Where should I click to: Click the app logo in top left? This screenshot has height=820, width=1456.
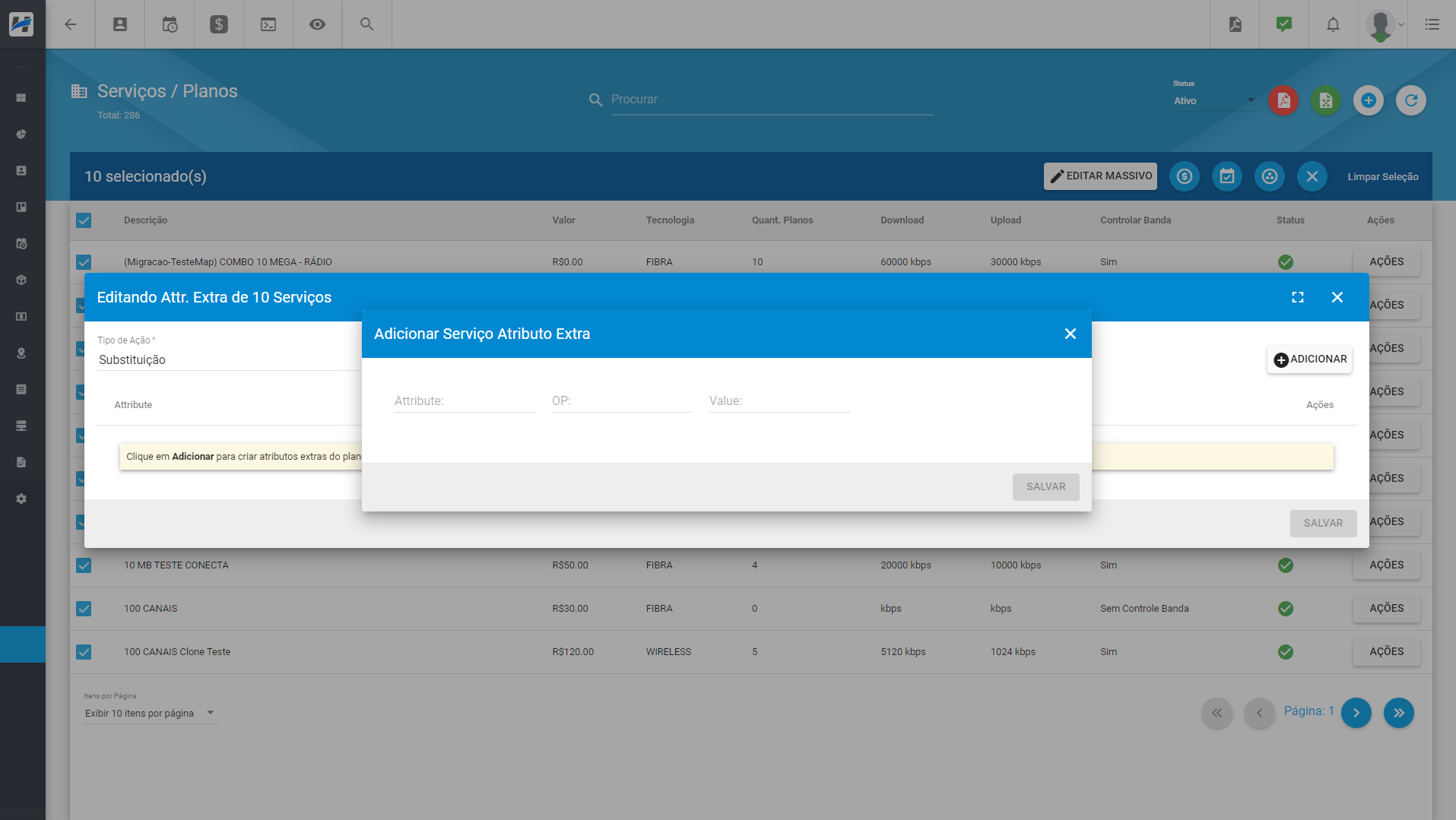click(x=21, y=24)
